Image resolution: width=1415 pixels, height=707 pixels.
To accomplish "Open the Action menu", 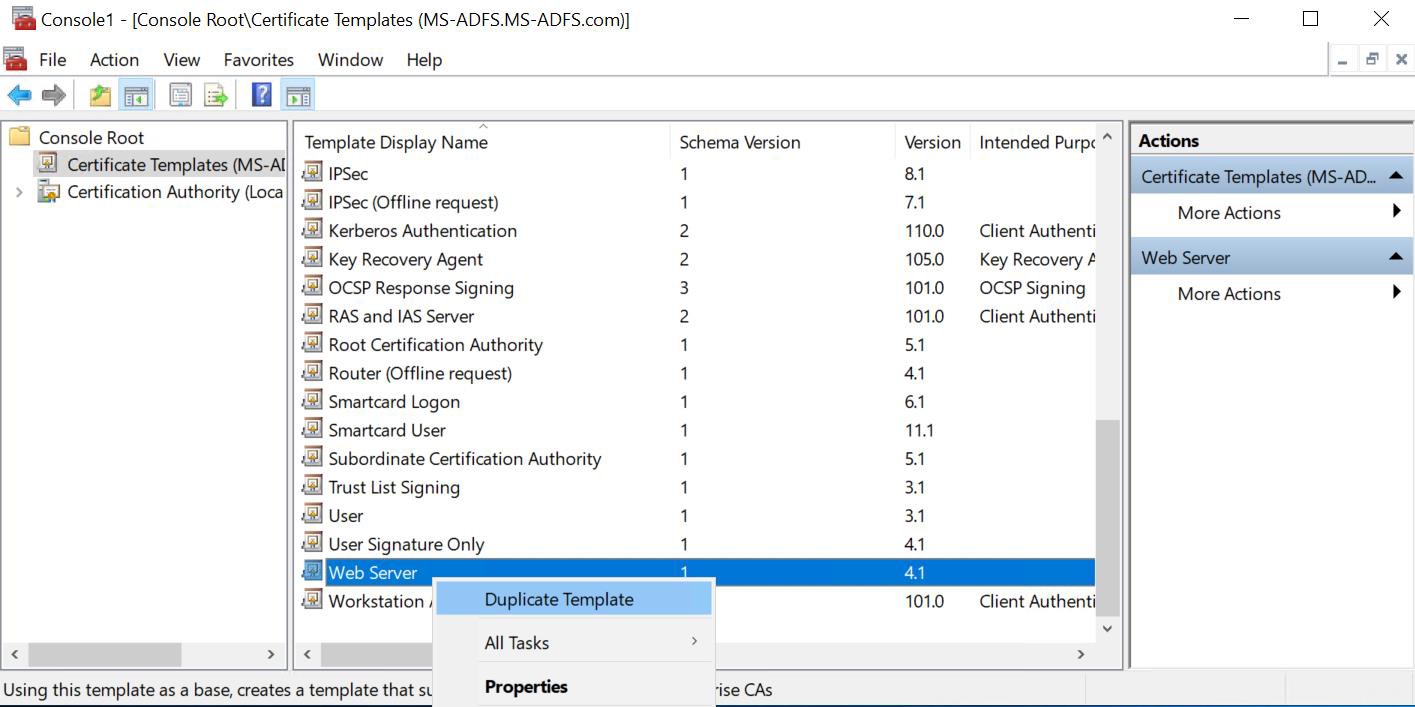I will [x=114, y=60].
